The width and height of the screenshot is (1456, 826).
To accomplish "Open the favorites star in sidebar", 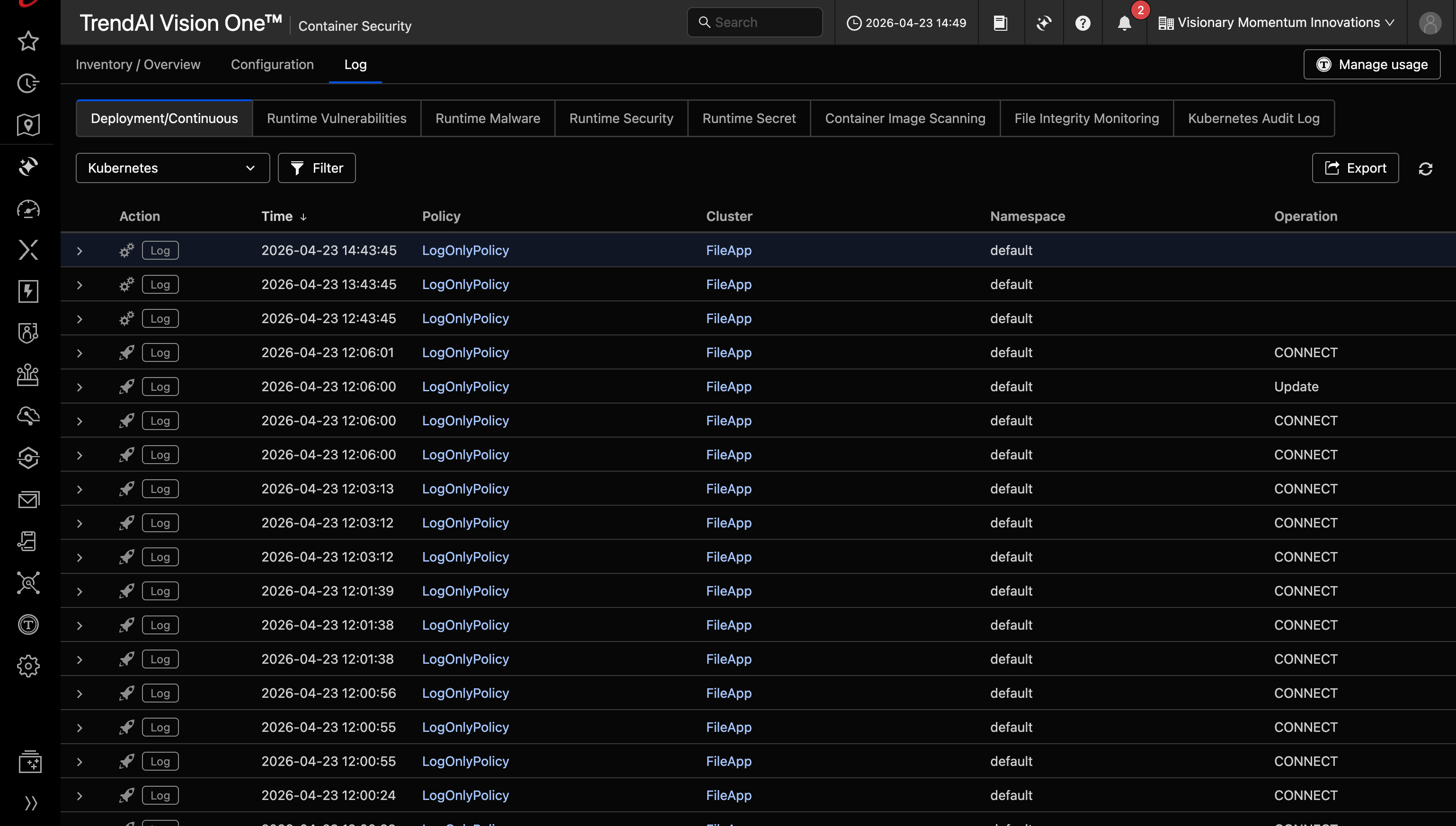I will 28,41.
